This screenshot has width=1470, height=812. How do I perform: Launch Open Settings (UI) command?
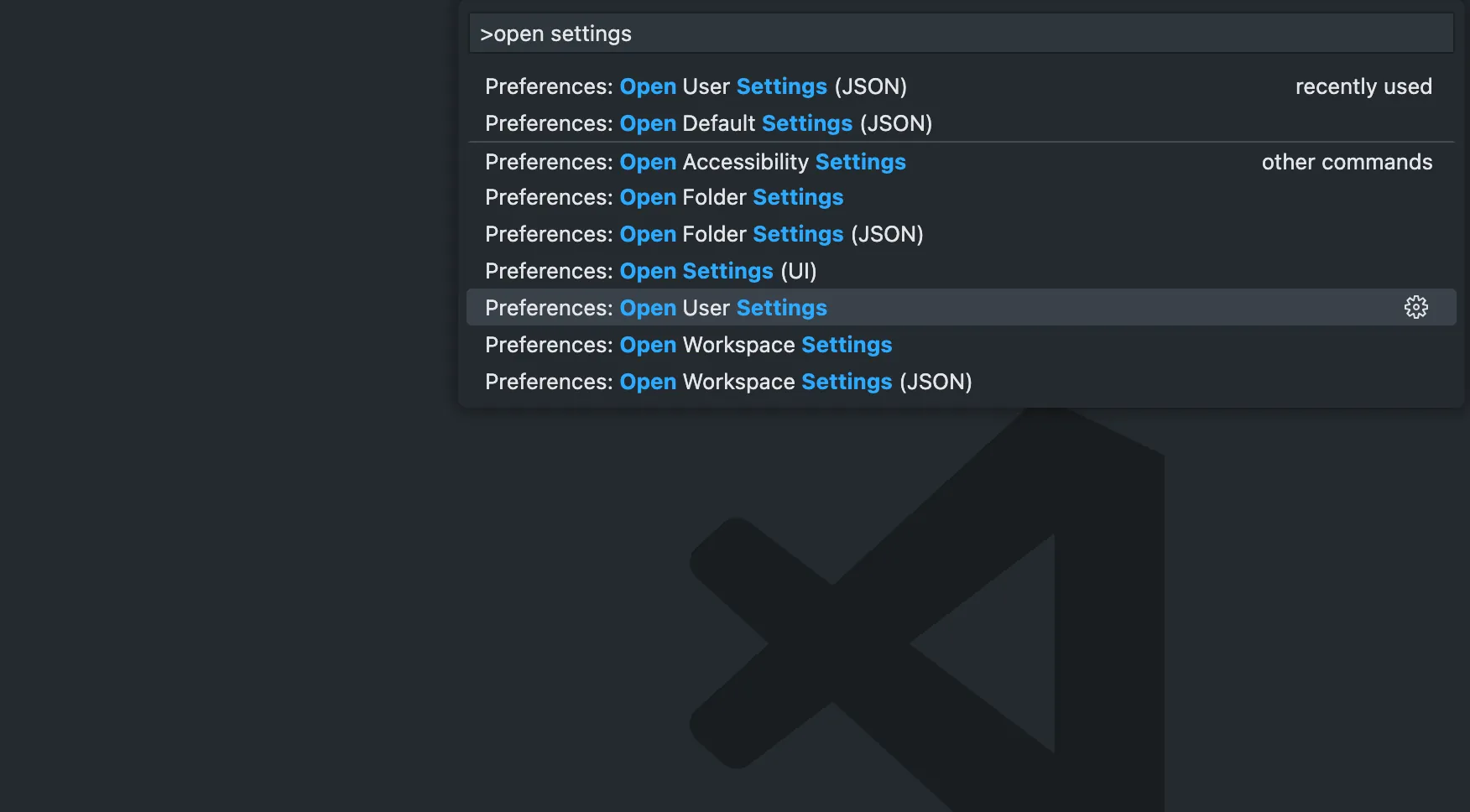pos(961,271)
